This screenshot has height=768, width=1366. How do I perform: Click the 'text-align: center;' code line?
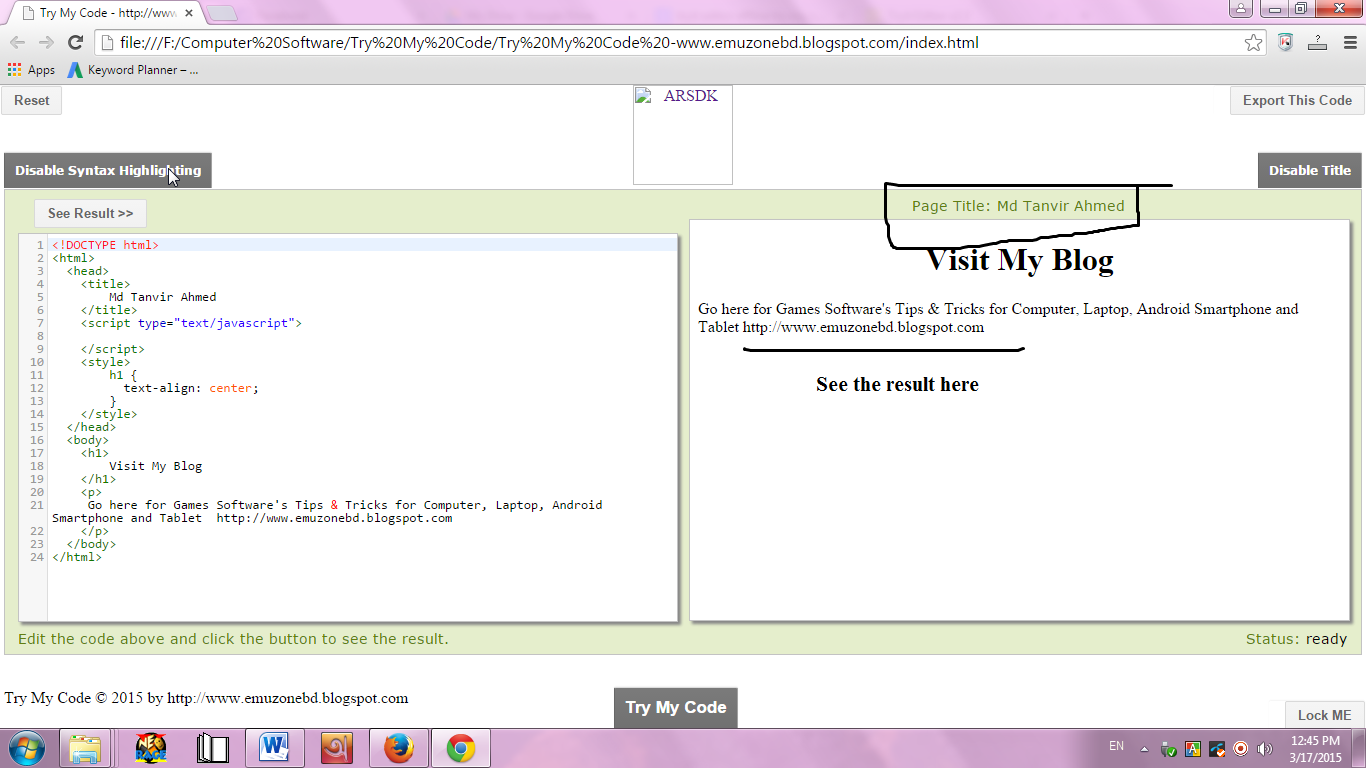[191, 388]
